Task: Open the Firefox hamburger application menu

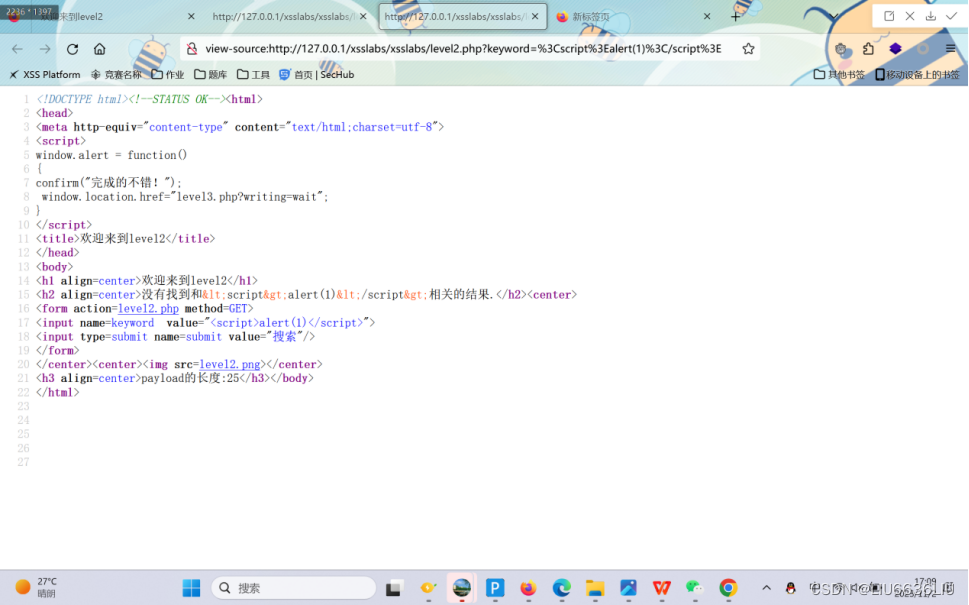Action: click(950, 49)
